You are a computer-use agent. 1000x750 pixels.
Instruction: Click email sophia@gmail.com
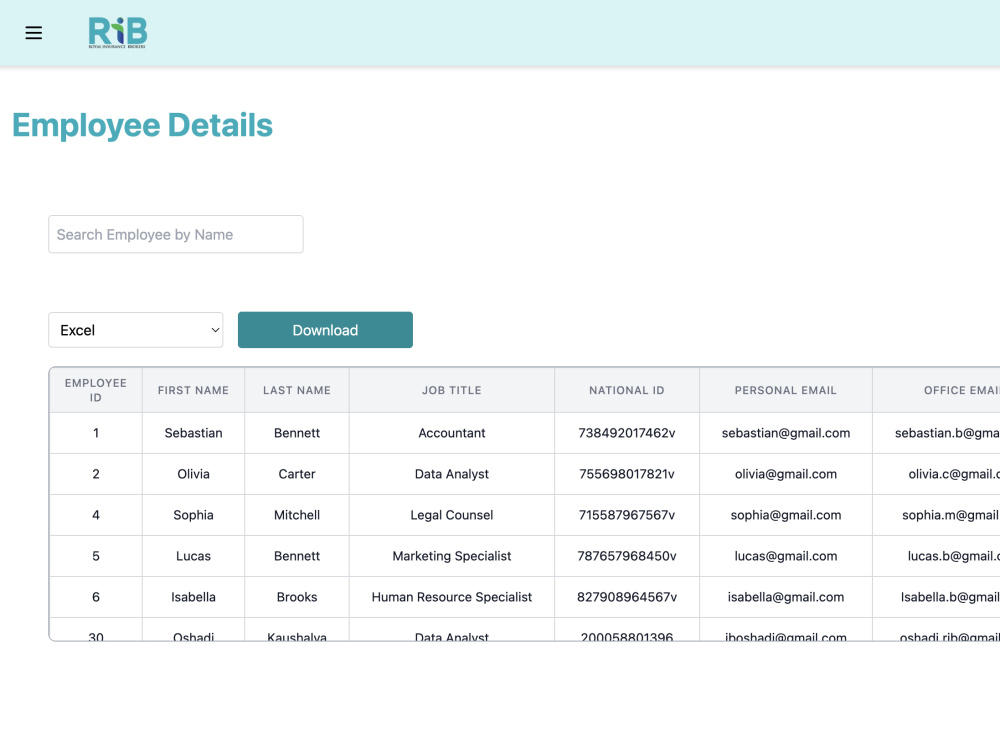[x=786, y=515]
